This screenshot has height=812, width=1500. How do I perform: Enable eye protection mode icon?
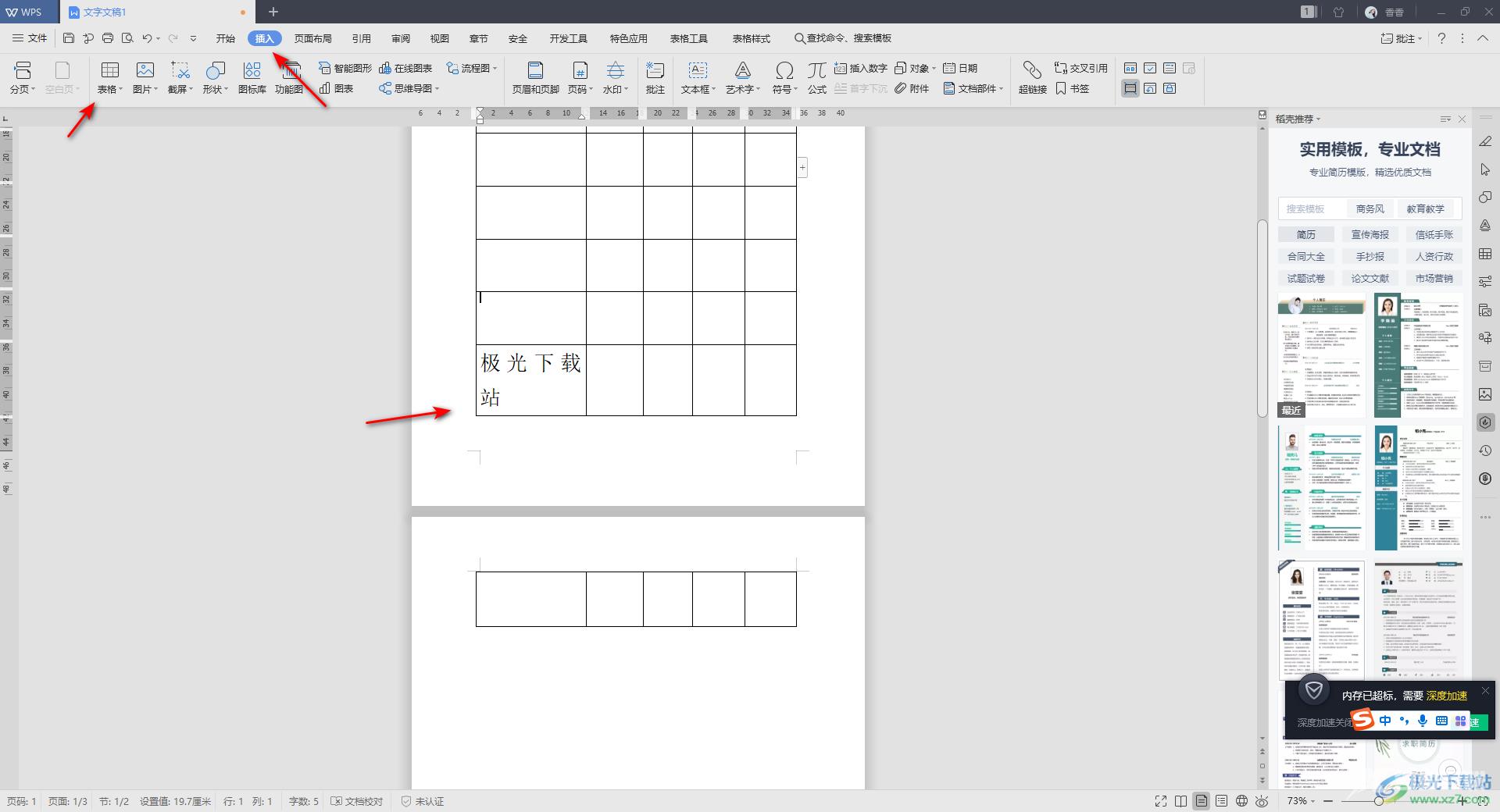tap(1262, 801)
